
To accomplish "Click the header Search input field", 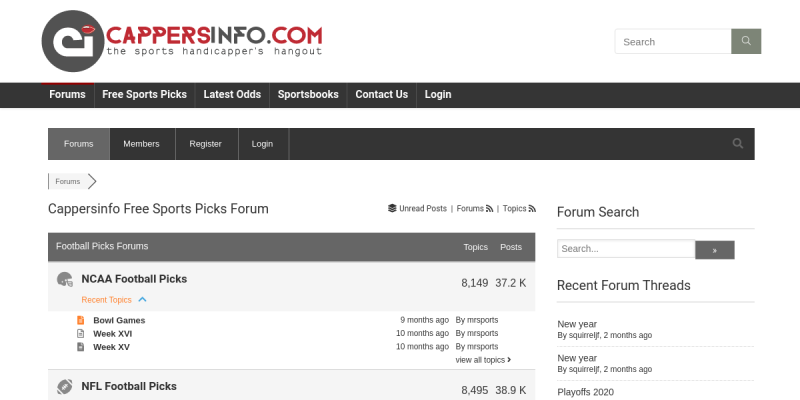I will pos(673,41).
